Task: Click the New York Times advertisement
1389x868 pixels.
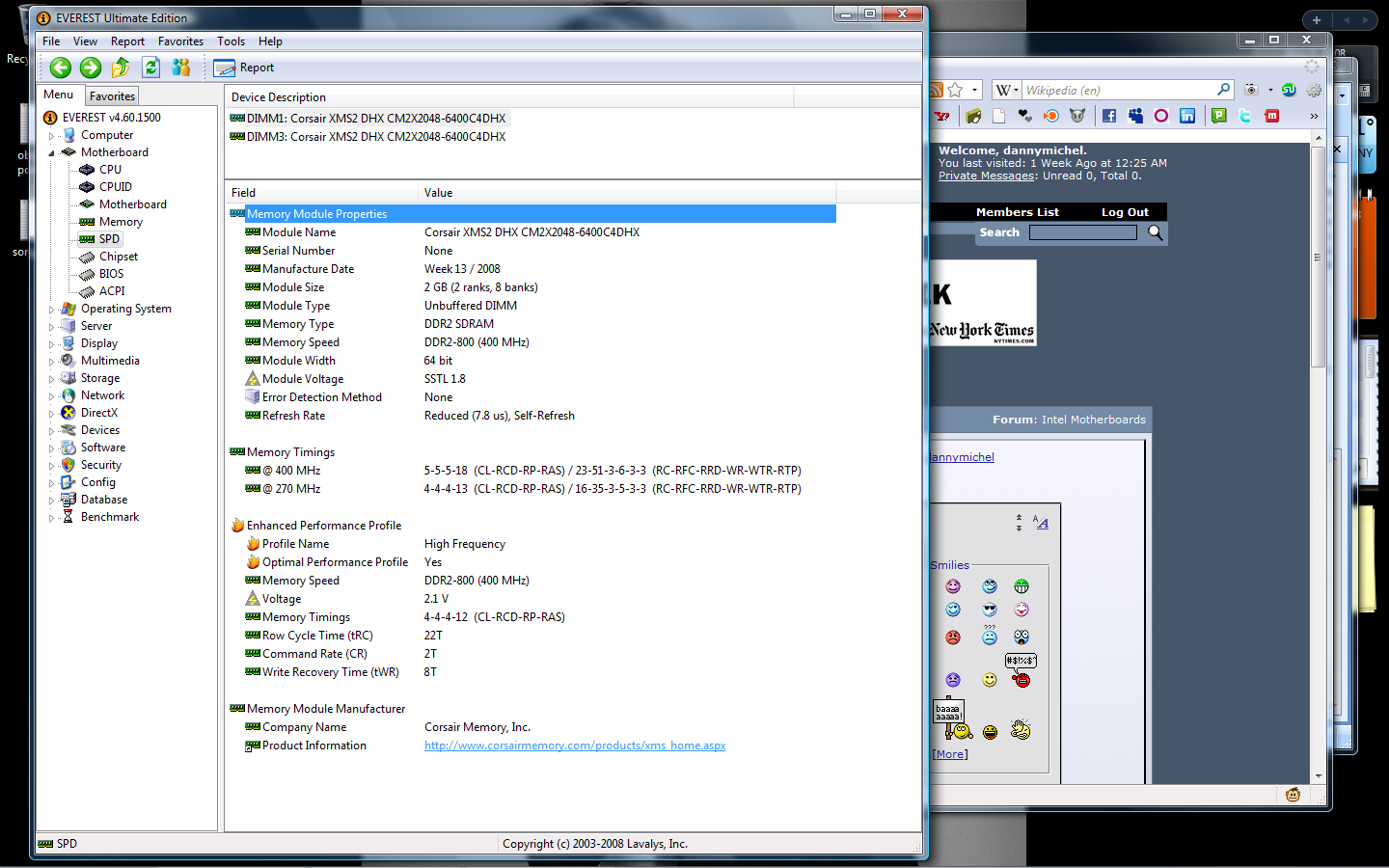Action: tap(983, 303)
